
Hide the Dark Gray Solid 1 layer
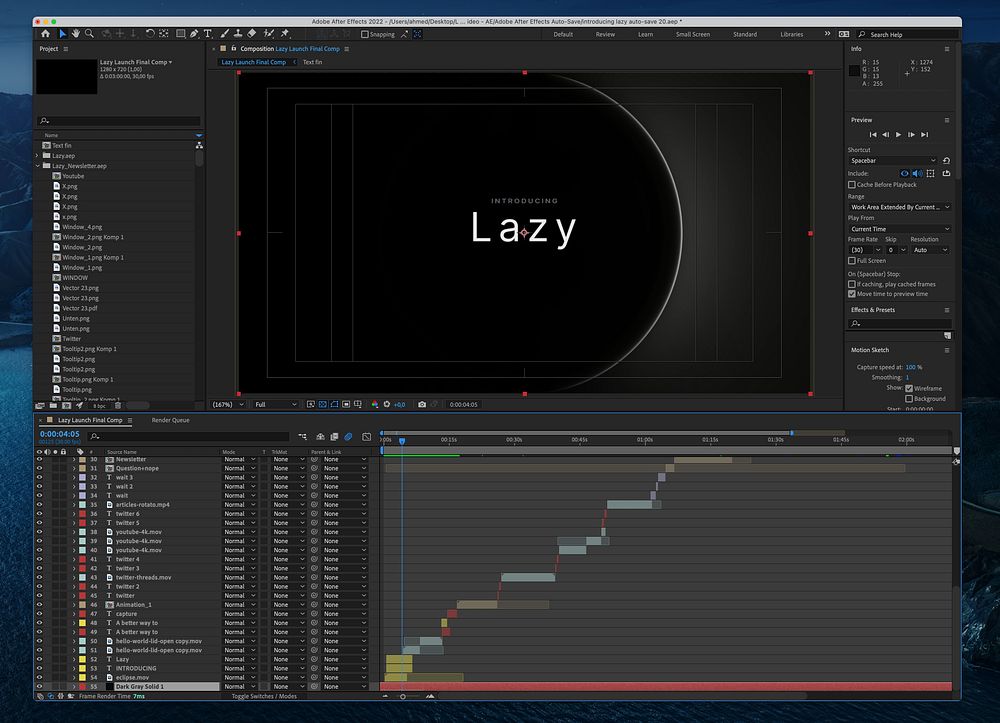pos(40,687)
